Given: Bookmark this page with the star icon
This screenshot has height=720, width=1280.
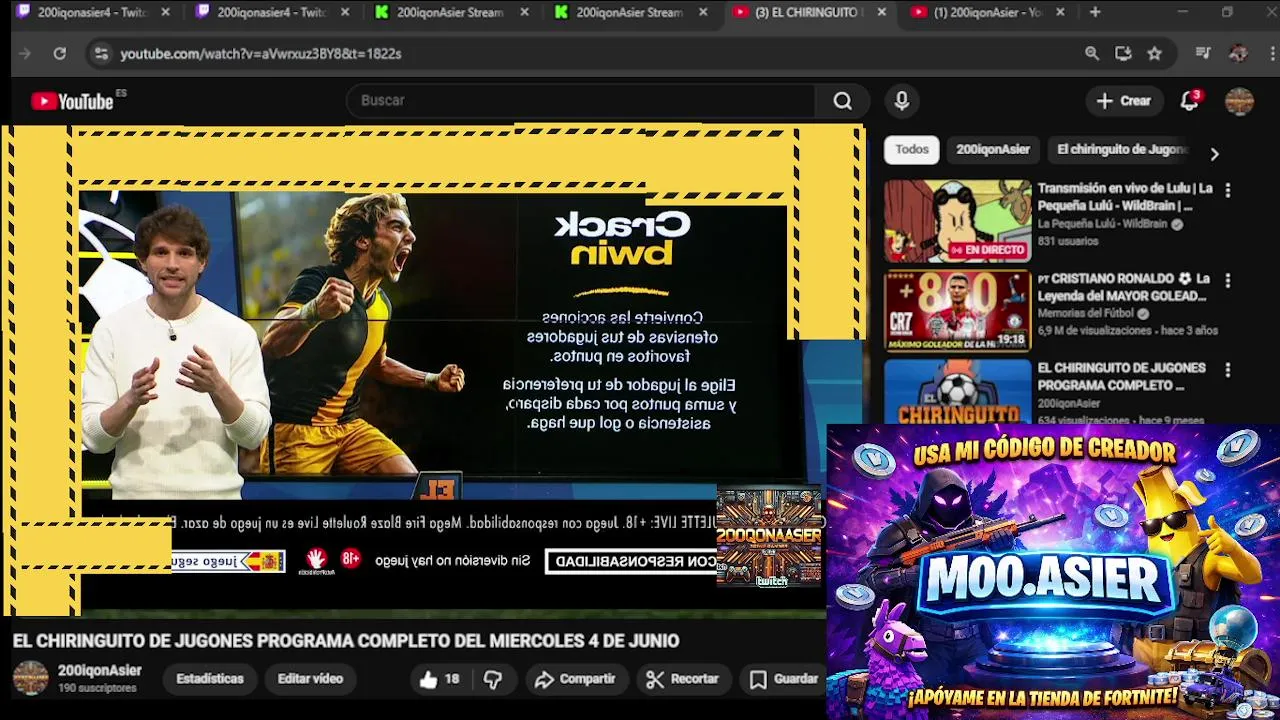Looking at the screenshot, I should pos(1155,54).
